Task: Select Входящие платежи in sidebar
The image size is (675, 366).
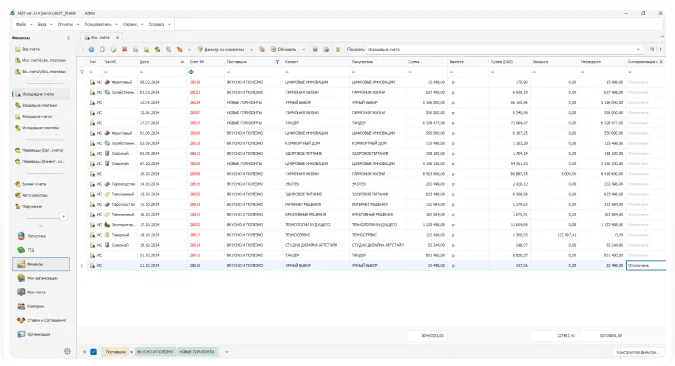Action: point(36,105)
